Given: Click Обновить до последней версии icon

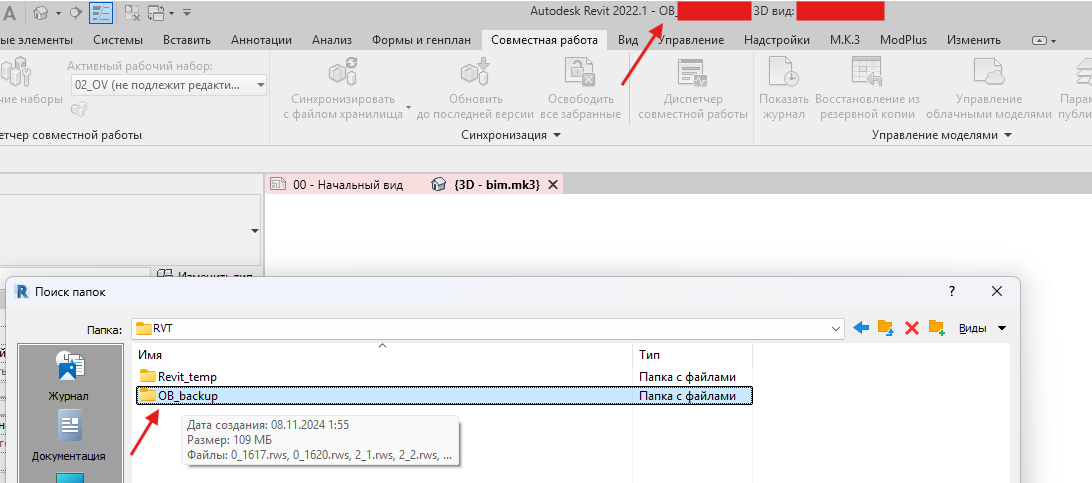Looking at the screenshot, I should click(475, 73).
